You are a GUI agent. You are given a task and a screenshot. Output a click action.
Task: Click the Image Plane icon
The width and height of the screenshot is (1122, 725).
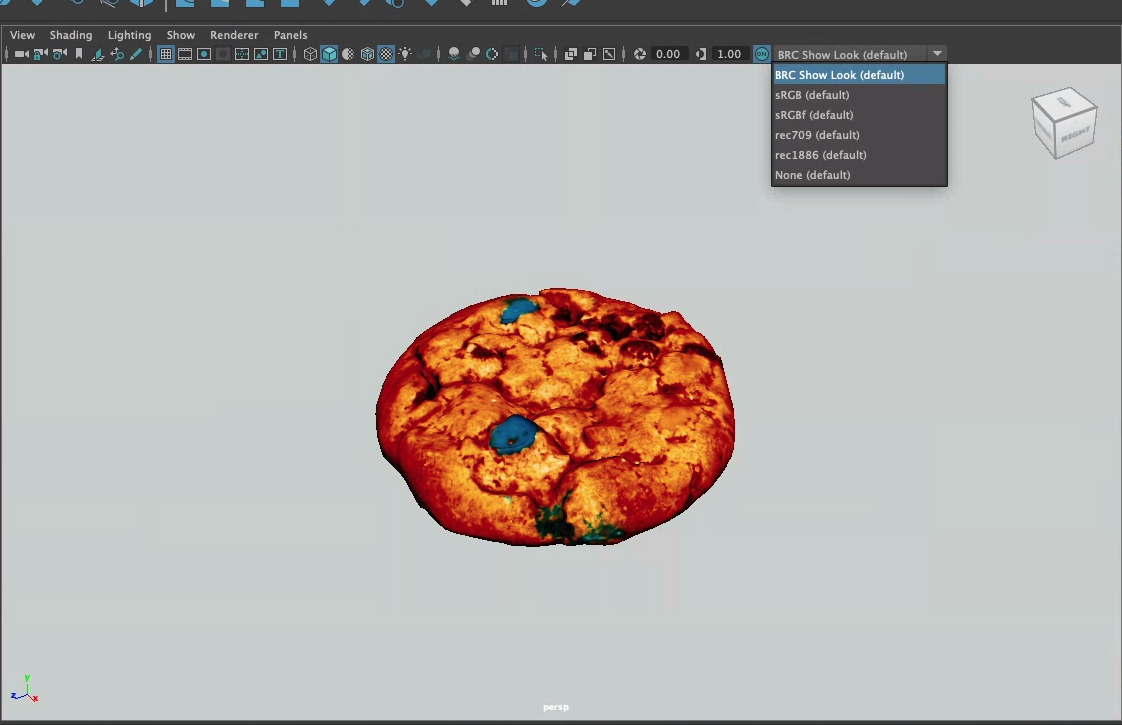tap(98, 54)
